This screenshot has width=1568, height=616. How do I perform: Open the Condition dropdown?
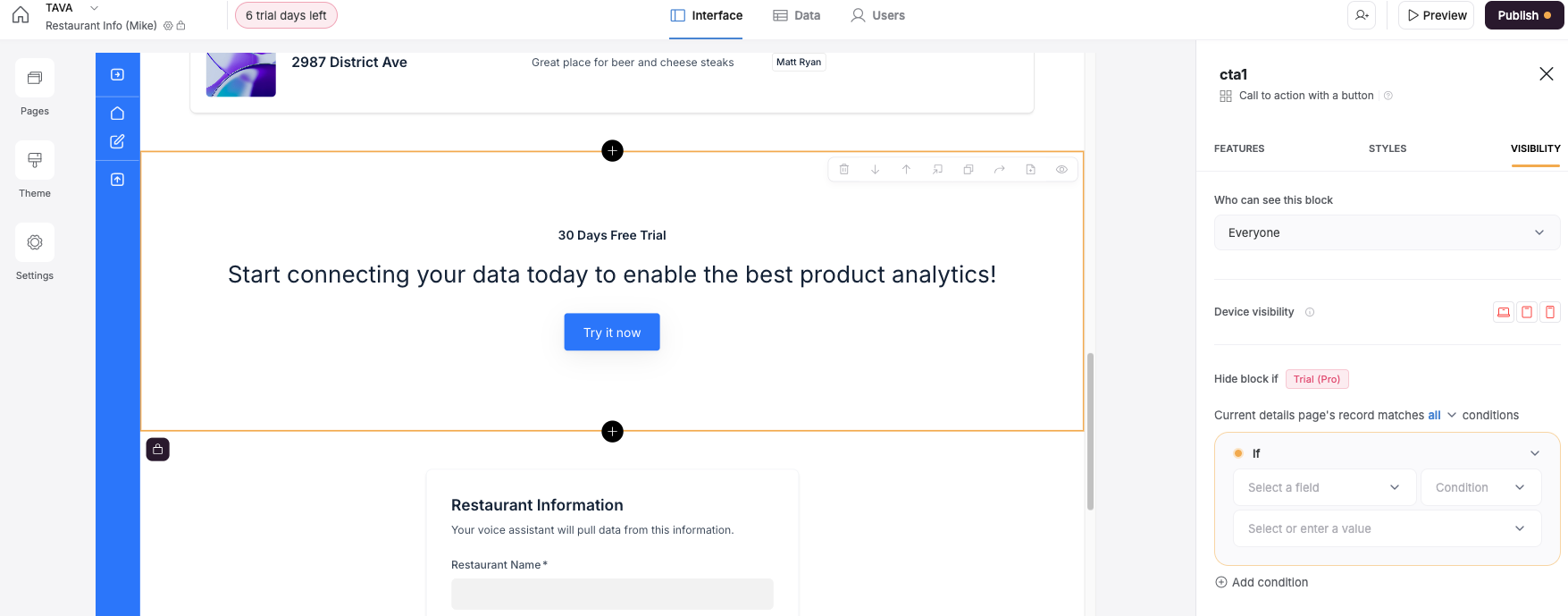1480,487
